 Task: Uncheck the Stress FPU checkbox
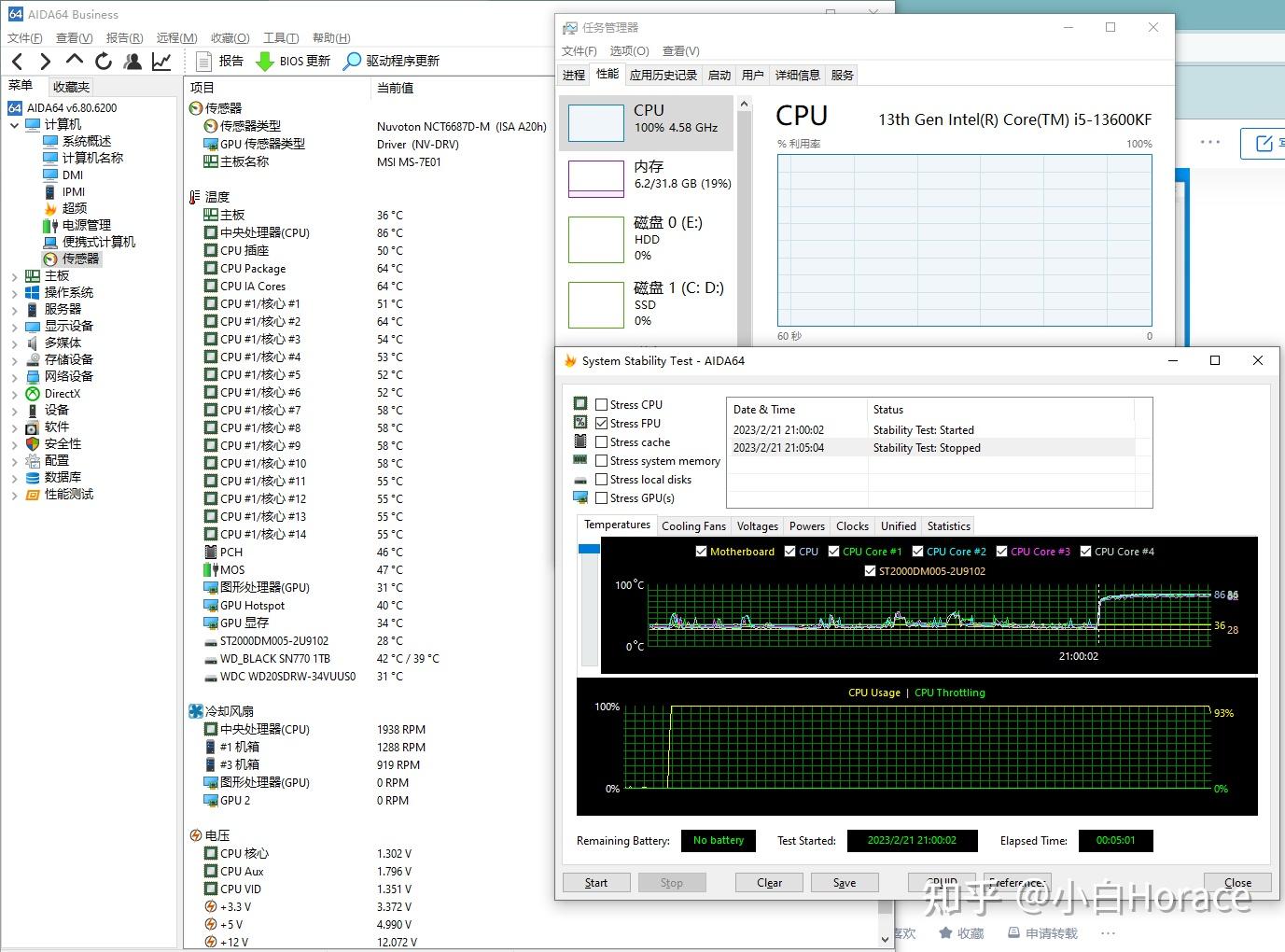tap(602, 424)
